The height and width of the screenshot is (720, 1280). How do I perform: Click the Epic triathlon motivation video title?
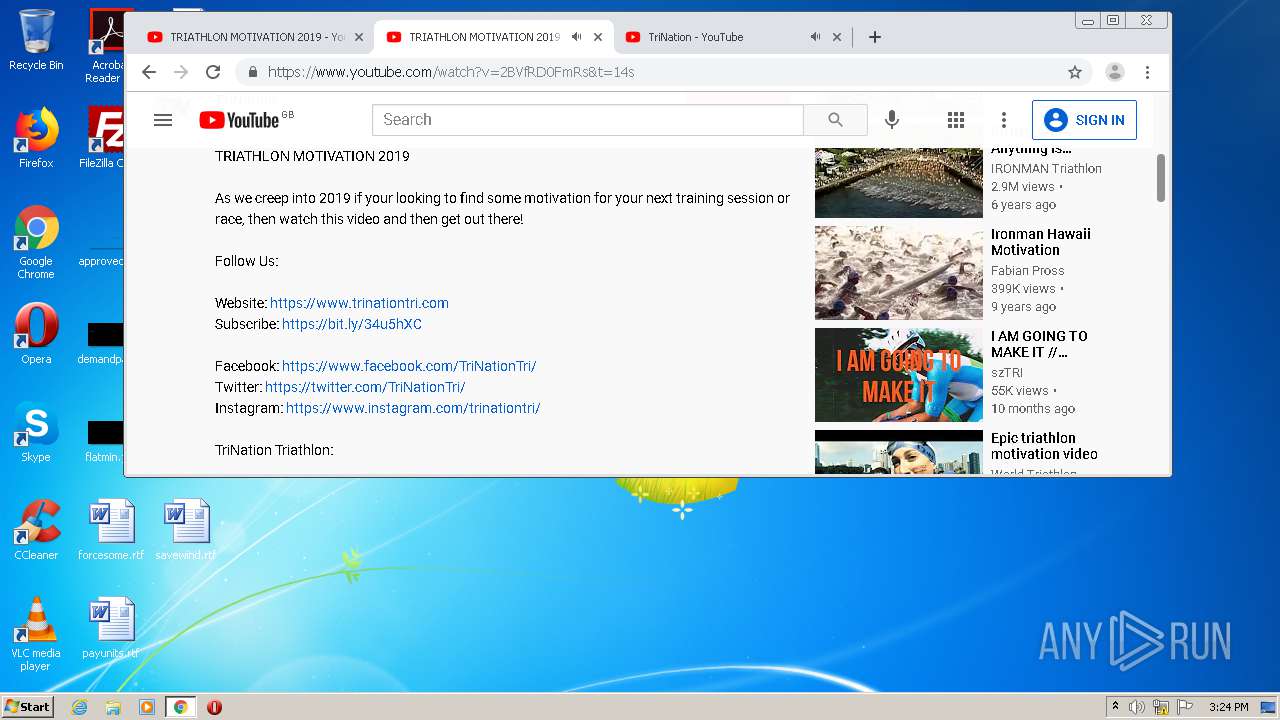(1044, 446)
